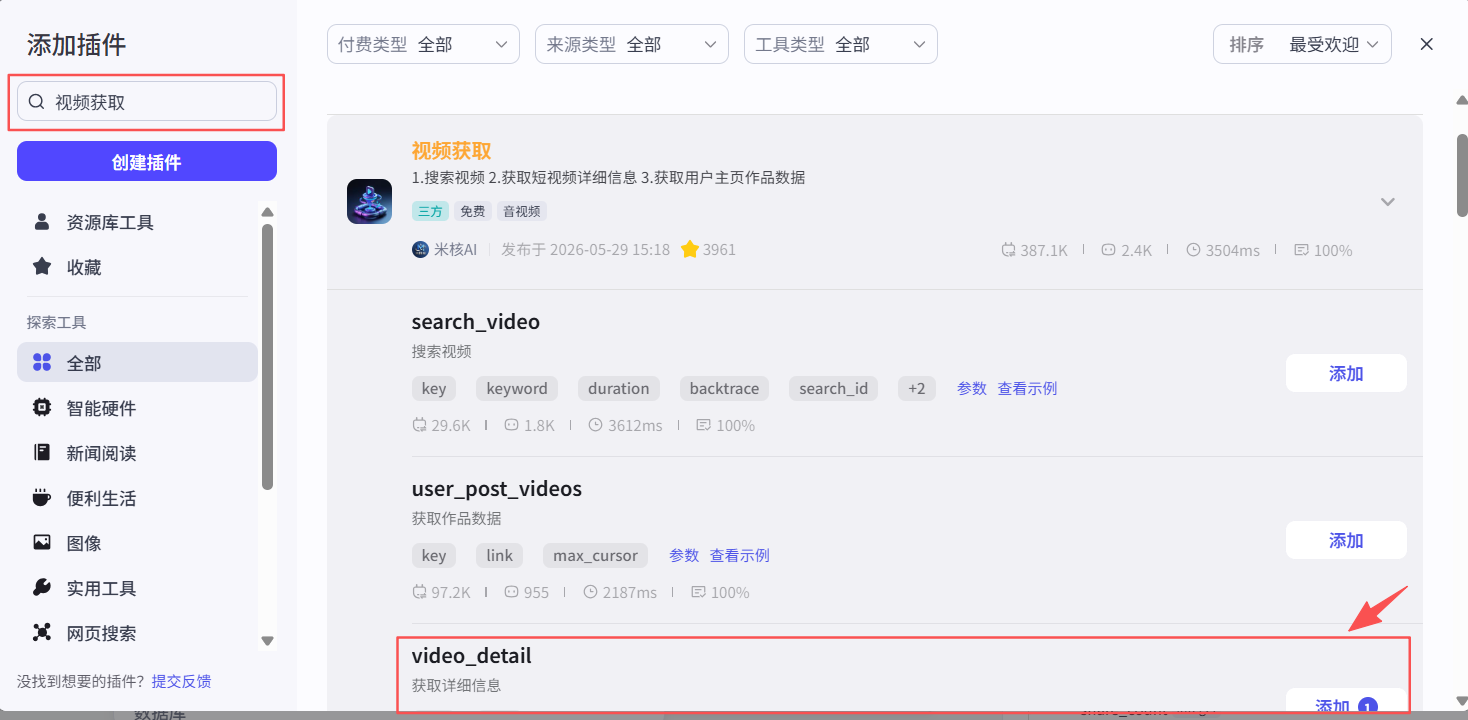Click the success rate icon in user_post_videos row
The image size is (1468, 720).
pyautogui.click(x=698, y=592)
